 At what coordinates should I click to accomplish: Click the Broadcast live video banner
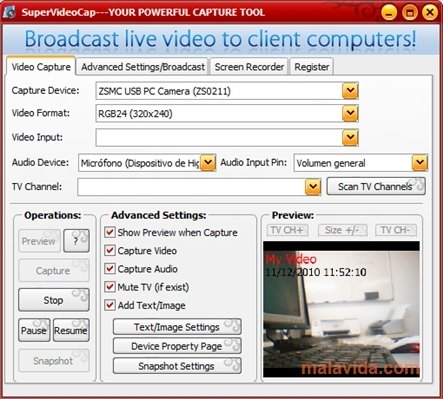point(220,39)
